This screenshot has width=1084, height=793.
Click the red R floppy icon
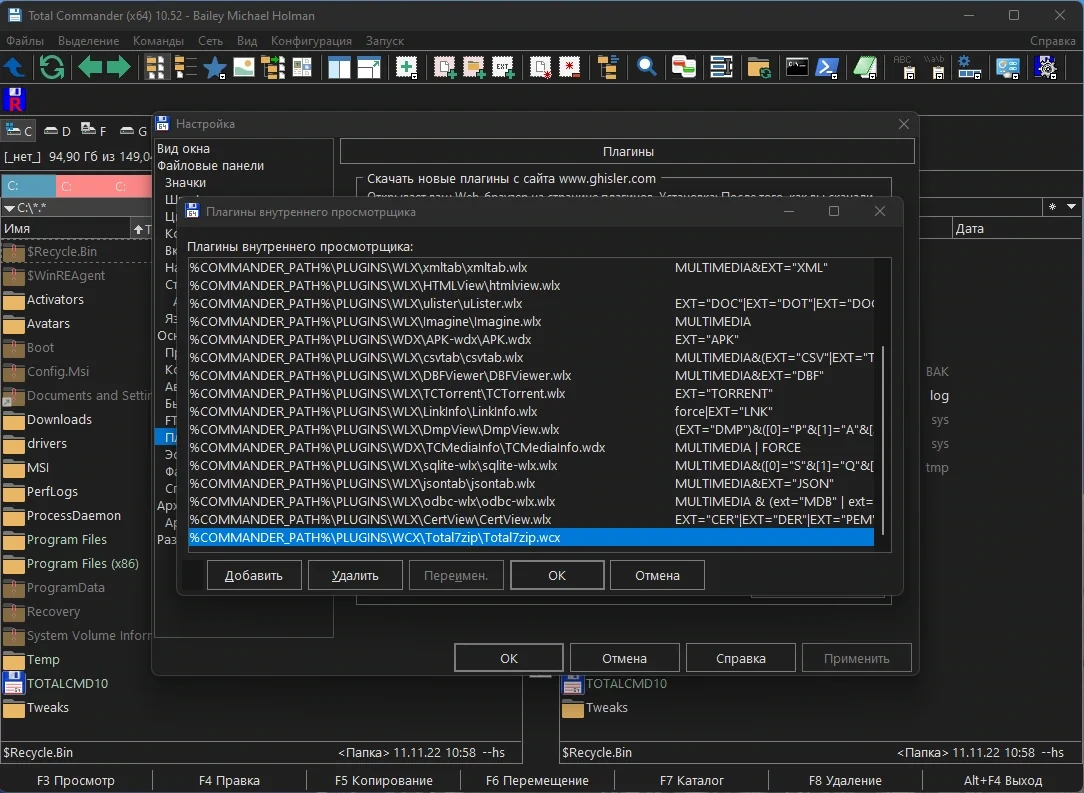coord(14,100)
